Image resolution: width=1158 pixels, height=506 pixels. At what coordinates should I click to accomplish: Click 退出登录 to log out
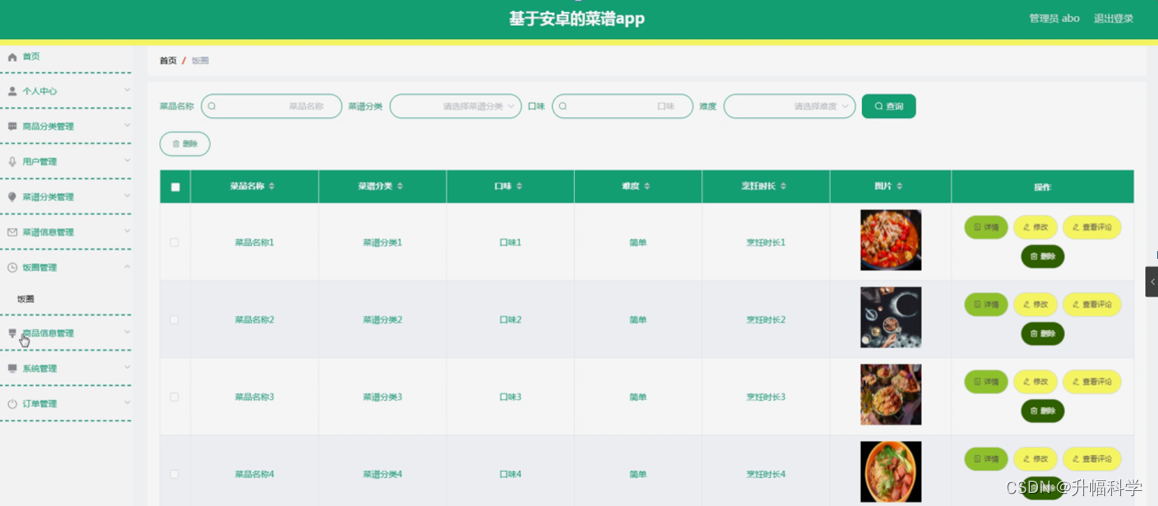[x=1113, y=18]
